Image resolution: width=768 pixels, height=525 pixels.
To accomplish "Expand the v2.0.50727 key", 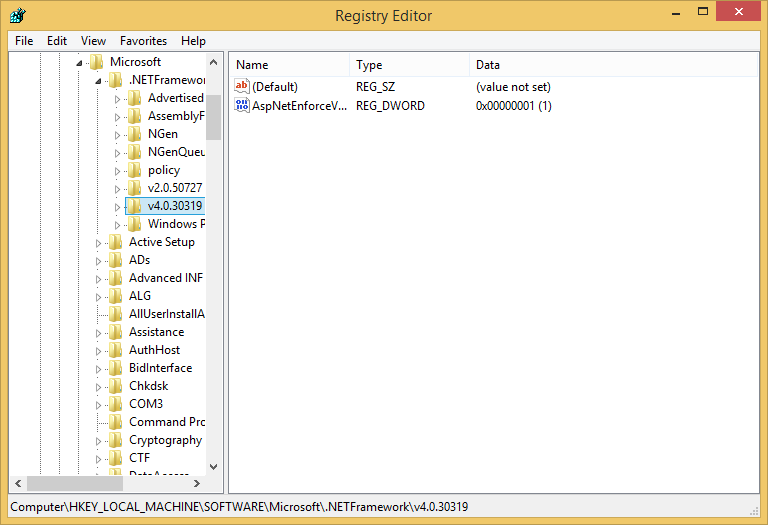I will [117, 189].
